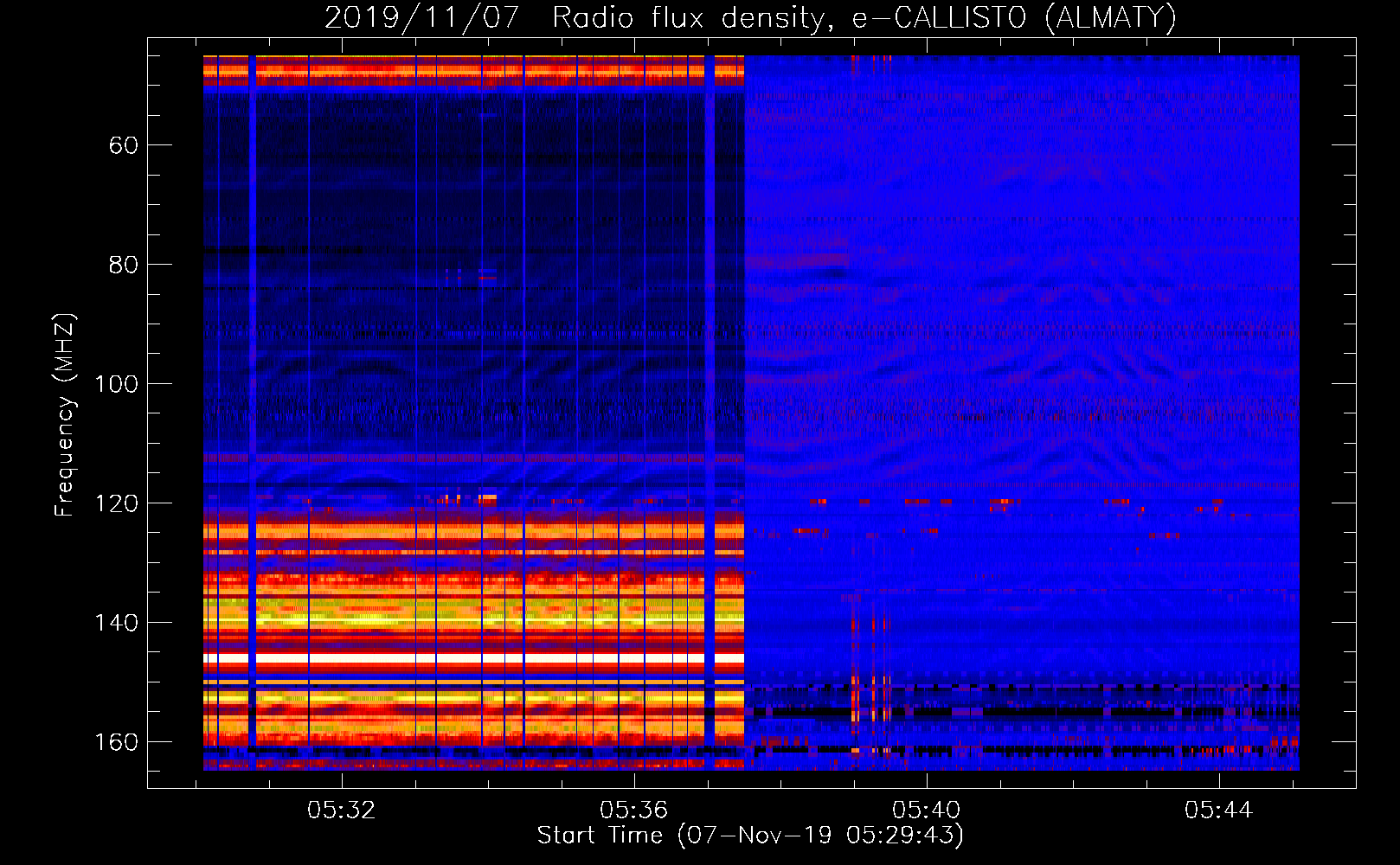Click the "05:40" time tick label
1400x865 pixels.
click(x=927, y=810)
